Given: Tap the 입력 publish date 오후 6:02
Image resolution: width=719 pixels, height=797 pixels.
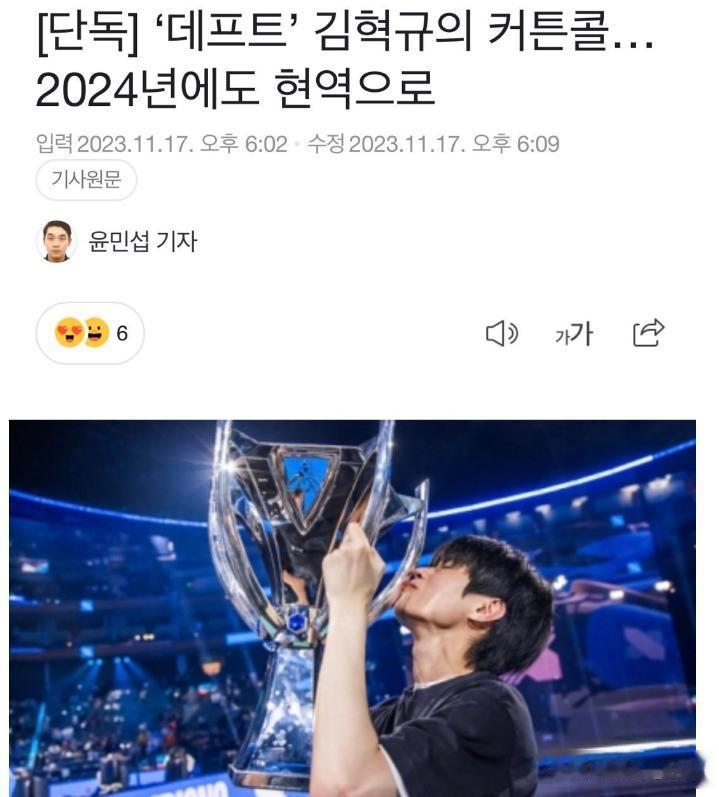Looking at the screenshot, I should (x=244, y=144).
